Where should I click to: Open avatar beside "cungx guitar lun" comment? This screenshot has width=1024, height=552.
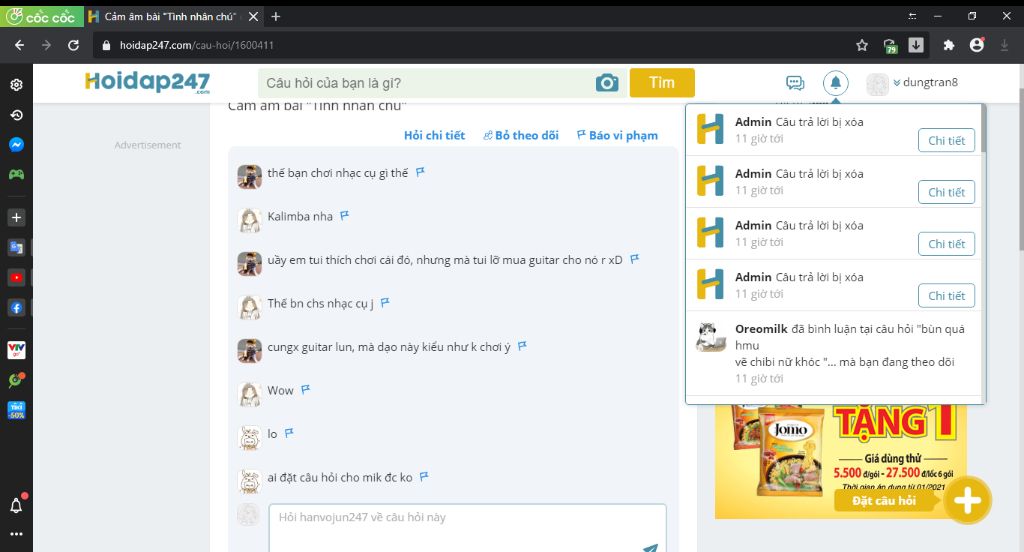249,351
